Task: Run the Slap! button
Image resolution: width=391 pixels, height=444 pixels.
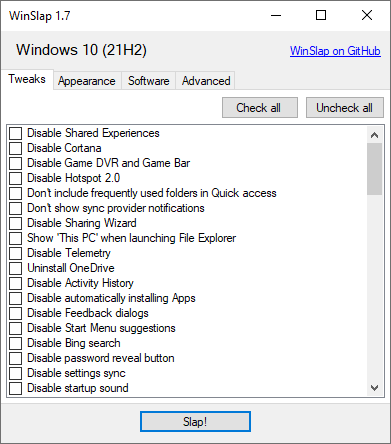Action: point(195,422)
